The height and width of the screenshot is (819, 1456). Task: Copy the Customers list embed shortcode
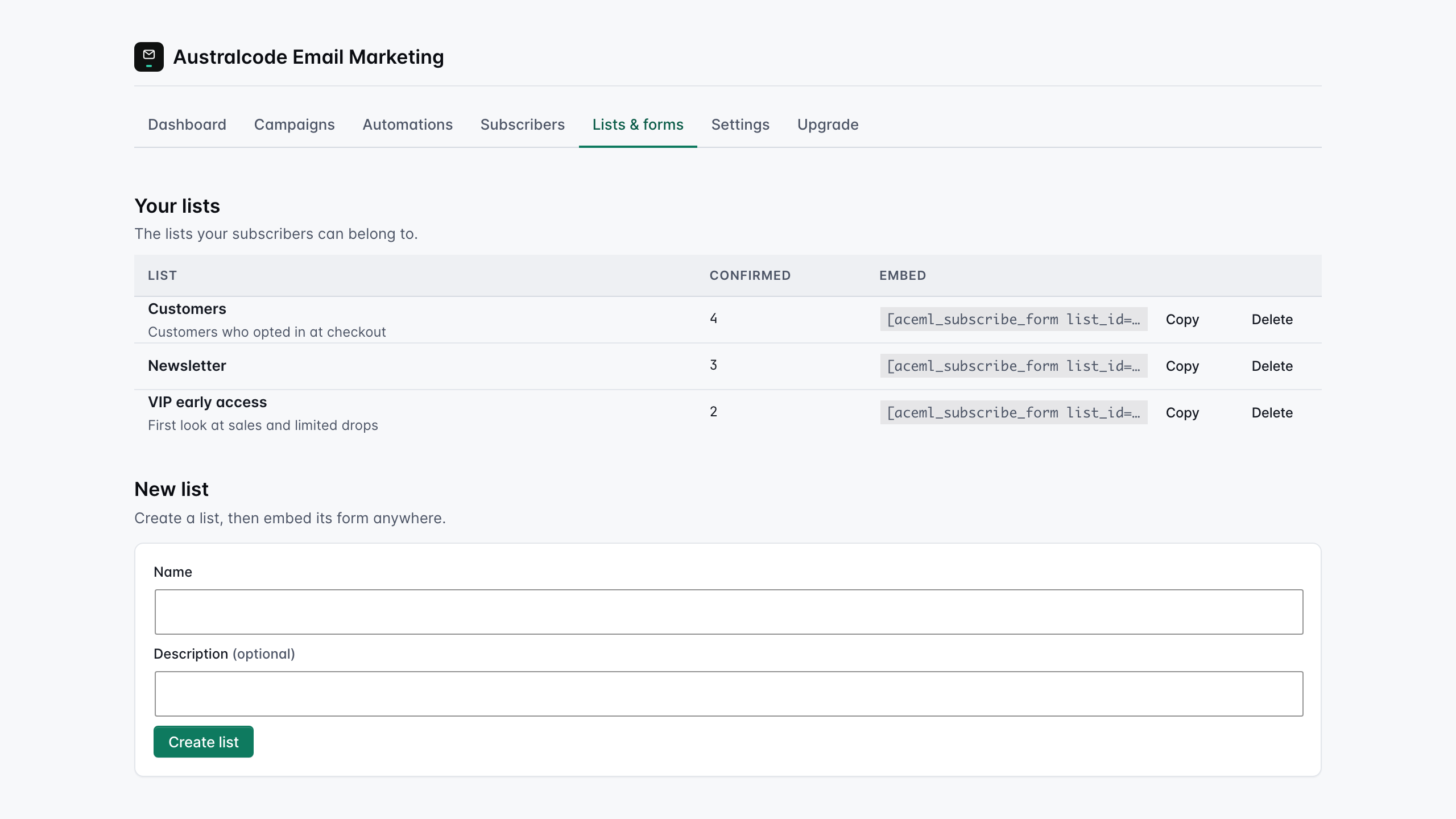click(1182, 319)
